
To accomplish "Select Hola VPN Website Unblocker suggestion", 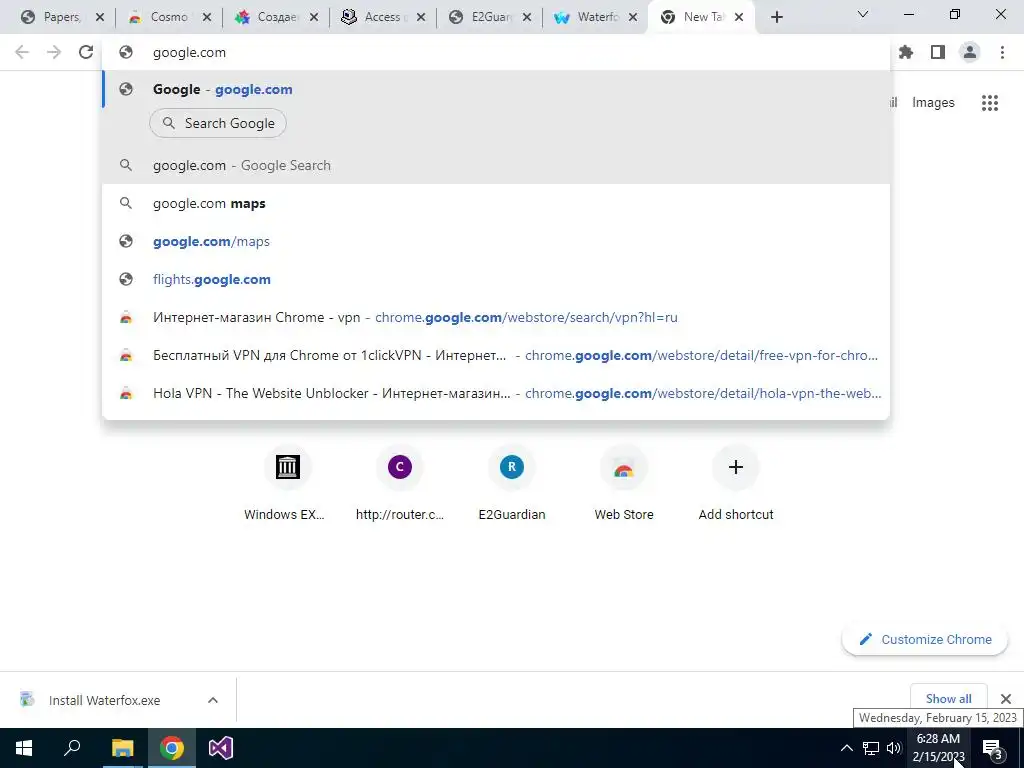I will click(496, 393).
